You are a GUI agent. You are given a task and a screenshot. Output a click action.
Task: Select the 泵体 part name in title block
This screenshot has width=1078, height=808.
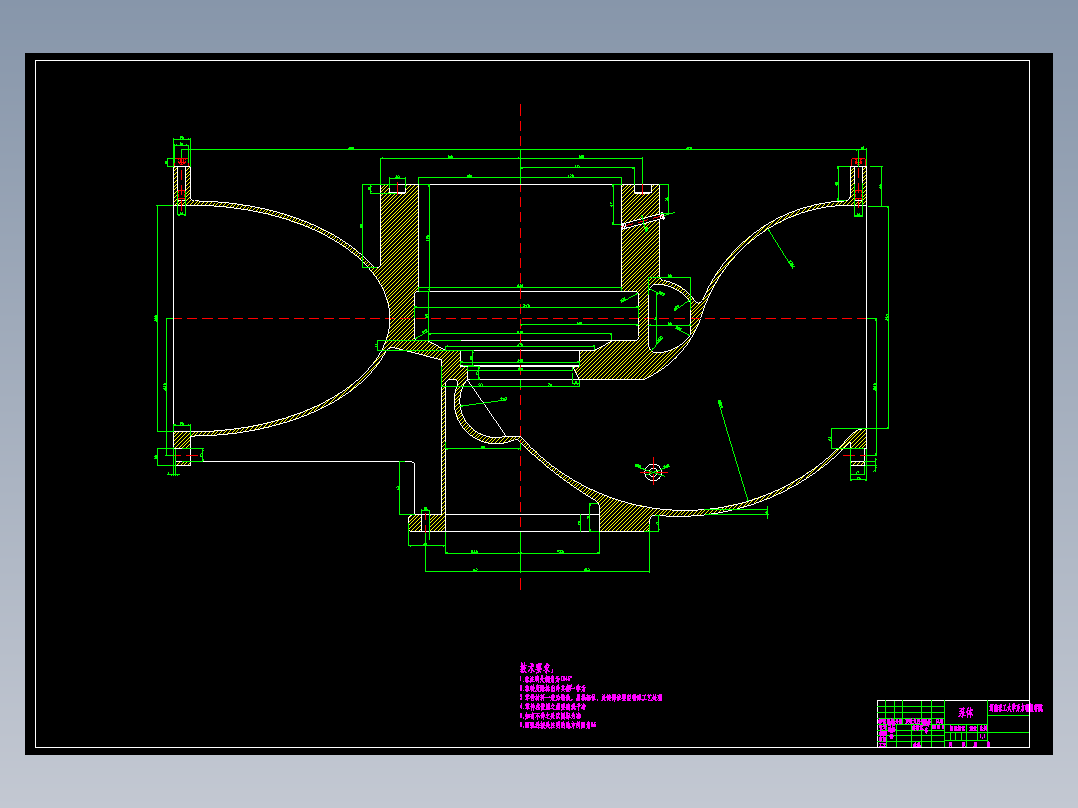coord(966,712)
